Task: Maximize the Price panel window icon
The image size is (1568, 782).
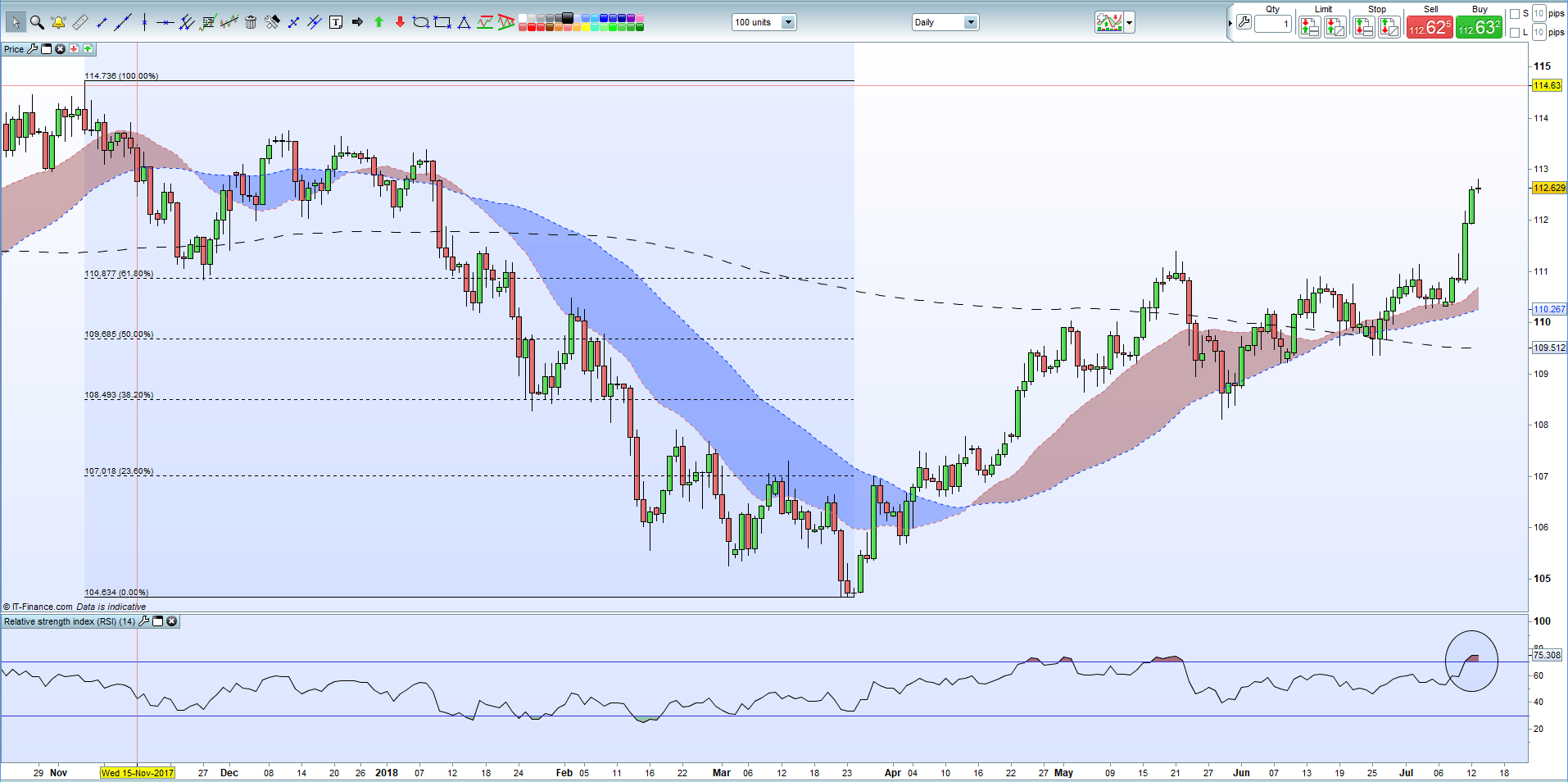Action: [47, 49]
